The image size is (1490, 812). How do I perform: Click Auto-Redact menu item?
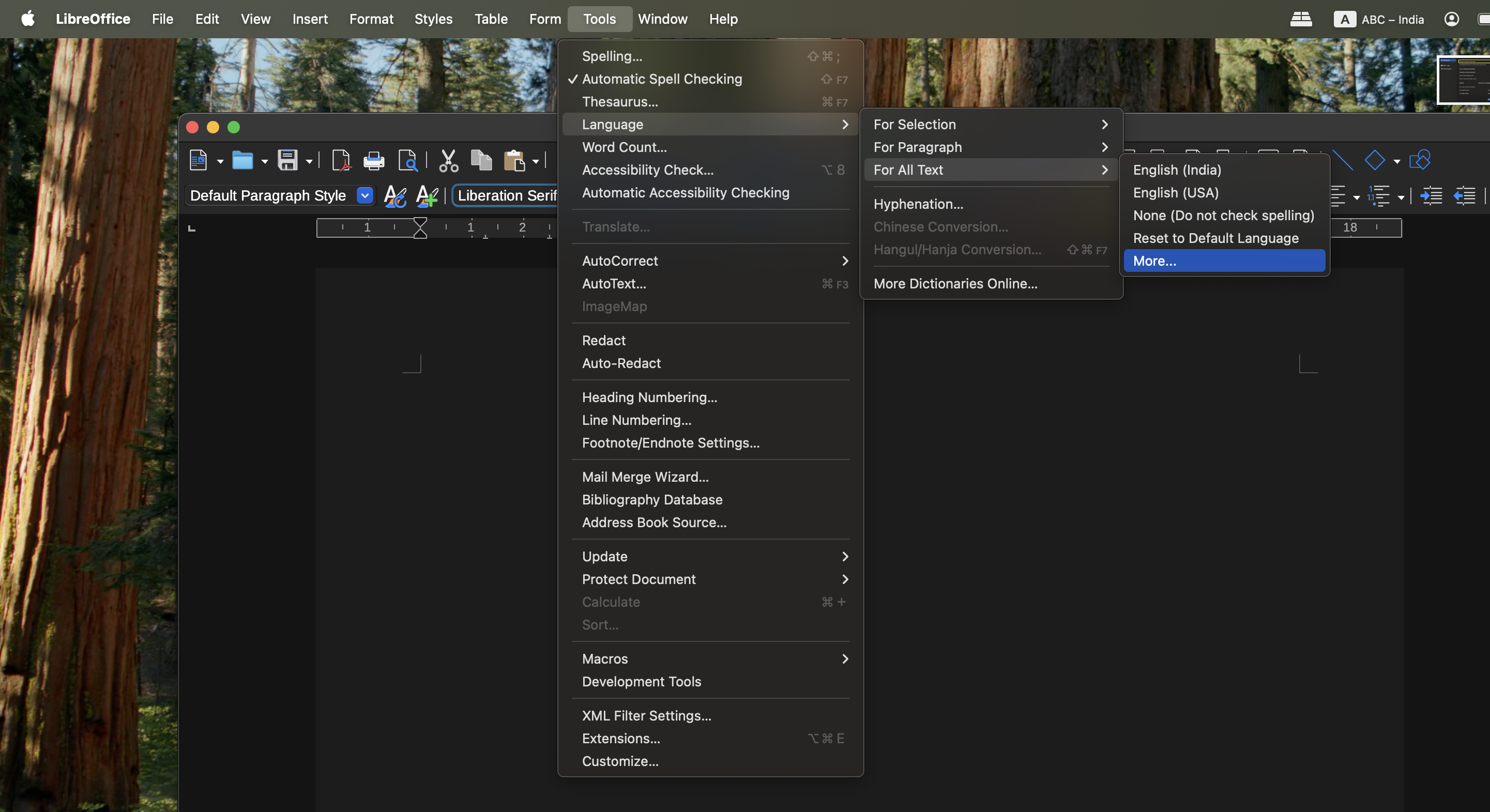click(710, 363)
